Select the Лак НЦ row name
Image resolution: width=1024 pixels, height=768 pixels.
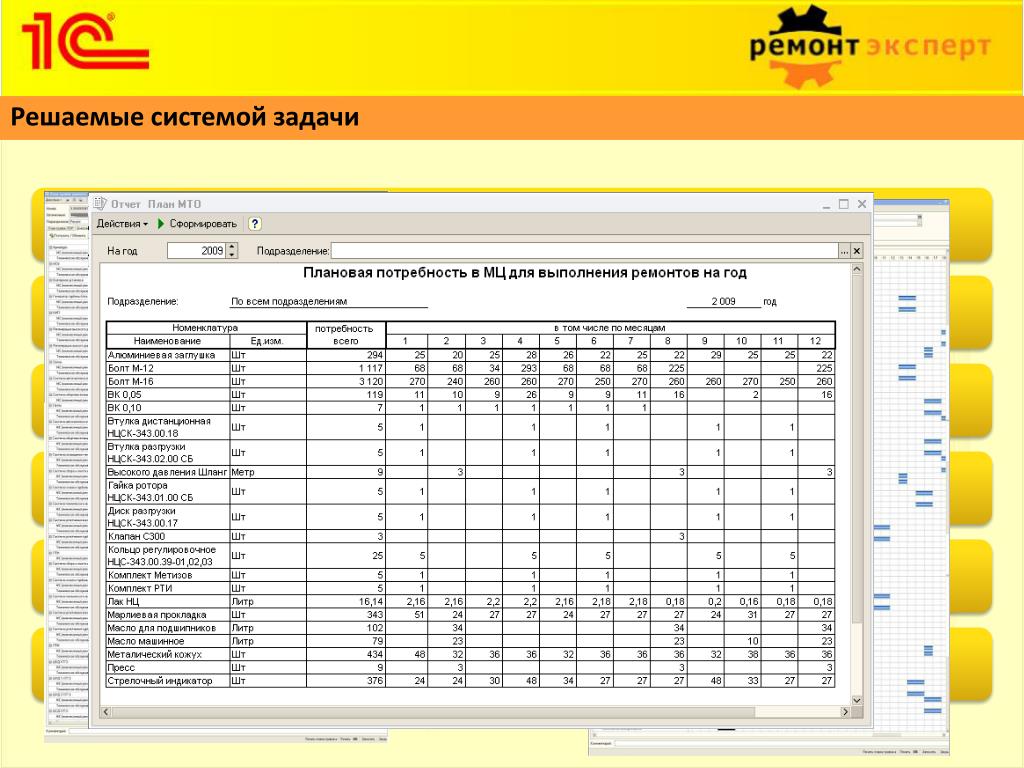click(x=168, y=601)
